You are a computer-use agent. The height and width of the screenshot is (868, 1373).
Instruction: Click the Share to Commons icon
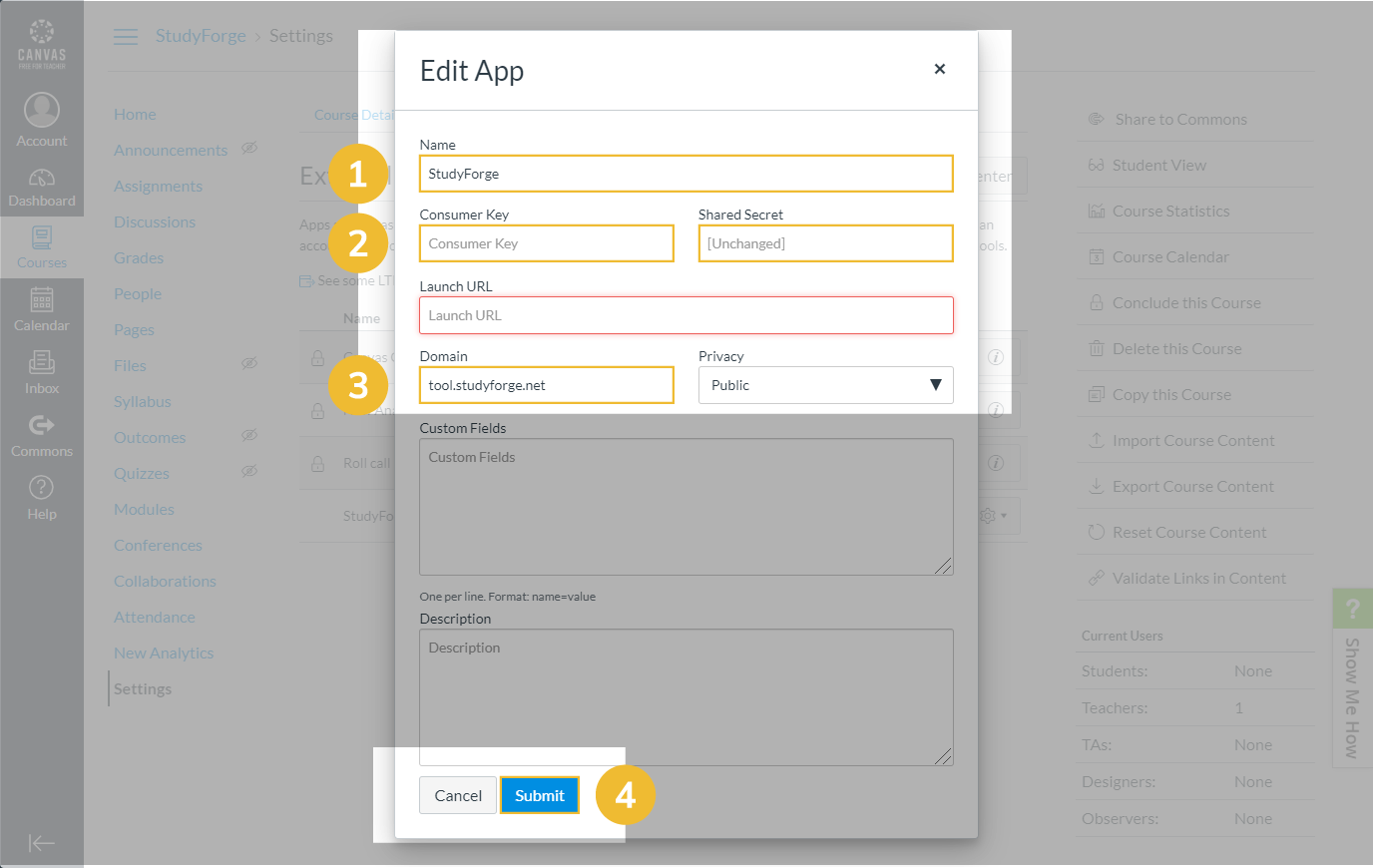click(1096, 119)
